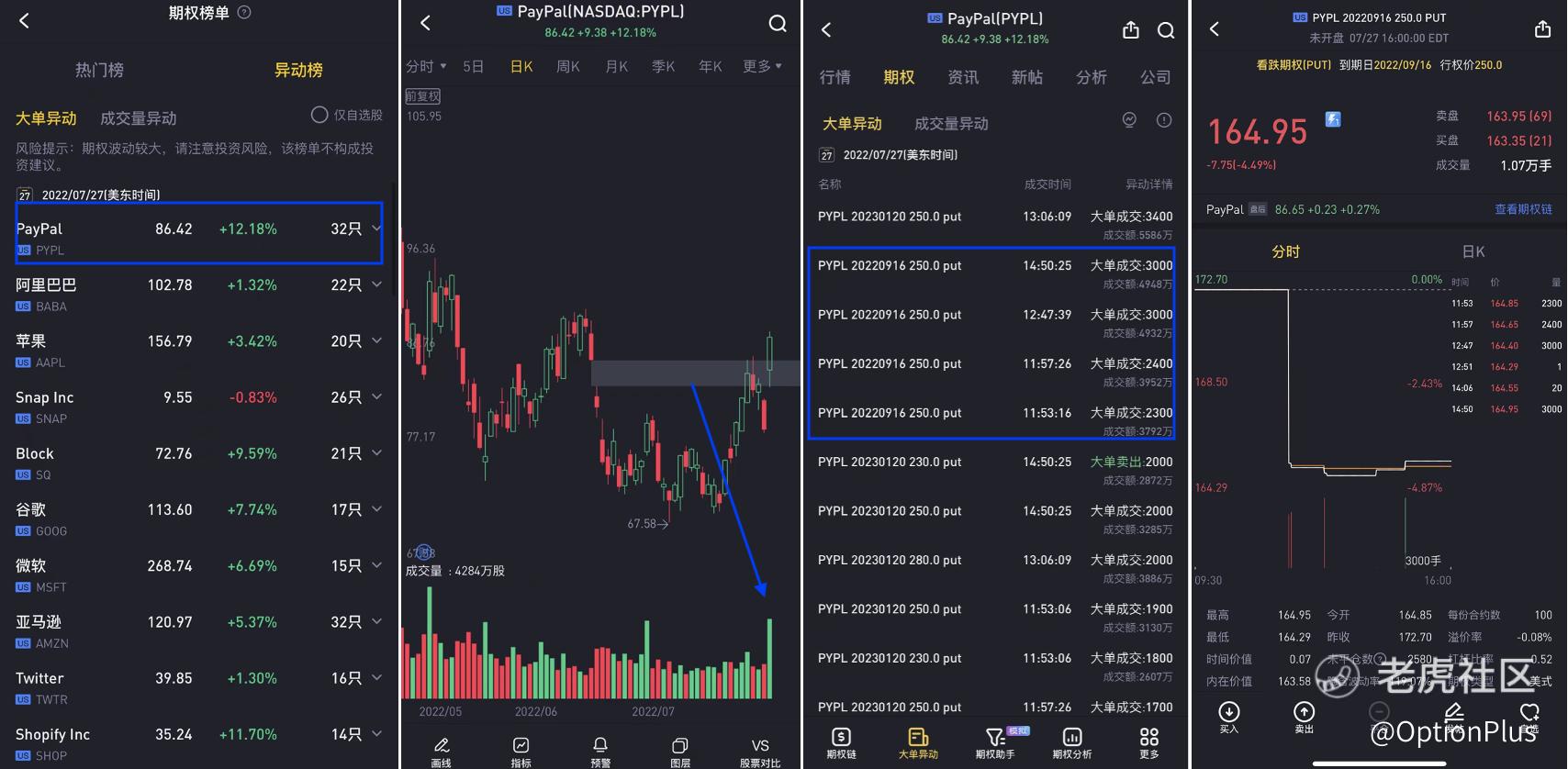Tap the 前复权 button on the chart
The image size is (1568, 769).
pyautogui.click(x=423, y=96)
